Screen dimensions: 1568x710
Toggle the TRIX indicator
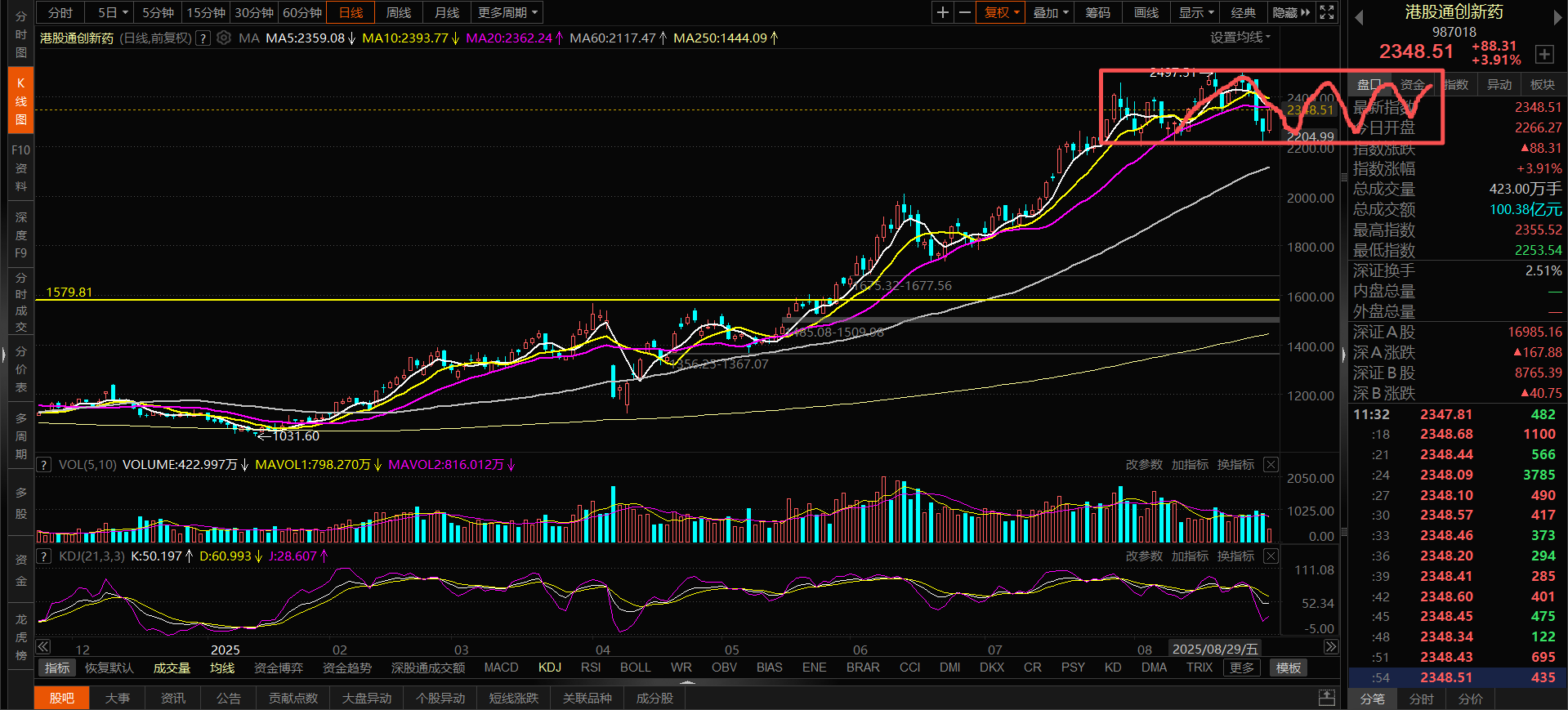click(1199, 668)
